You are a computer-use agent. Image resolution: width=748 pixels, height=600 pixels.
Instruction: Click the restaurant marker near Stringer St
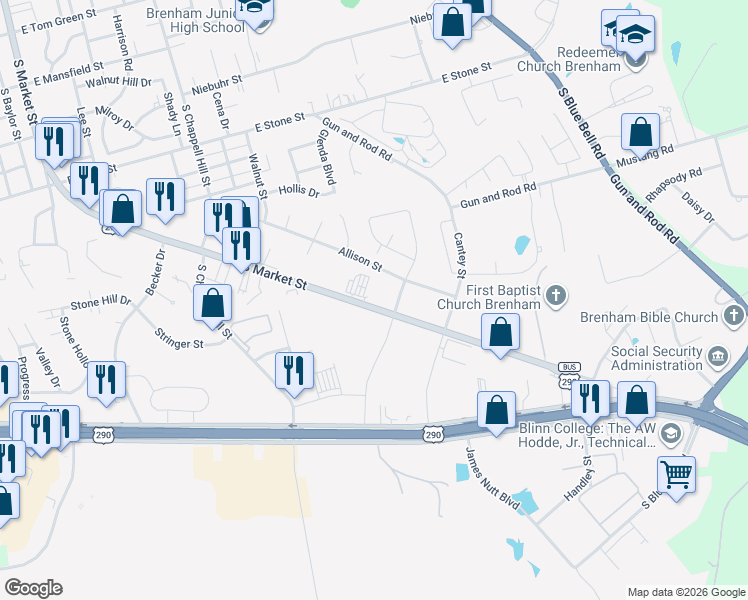294,371
